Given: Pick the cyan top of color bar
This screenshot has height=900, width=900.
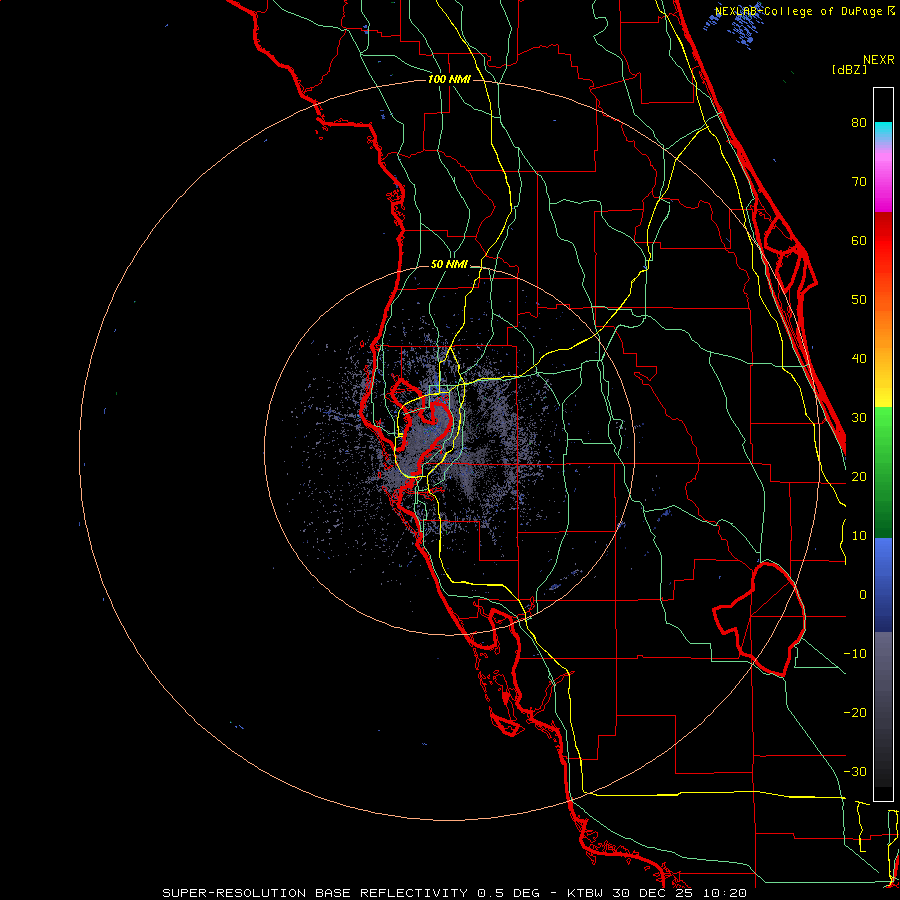Looking at the screenshot, I should point(883,129).
